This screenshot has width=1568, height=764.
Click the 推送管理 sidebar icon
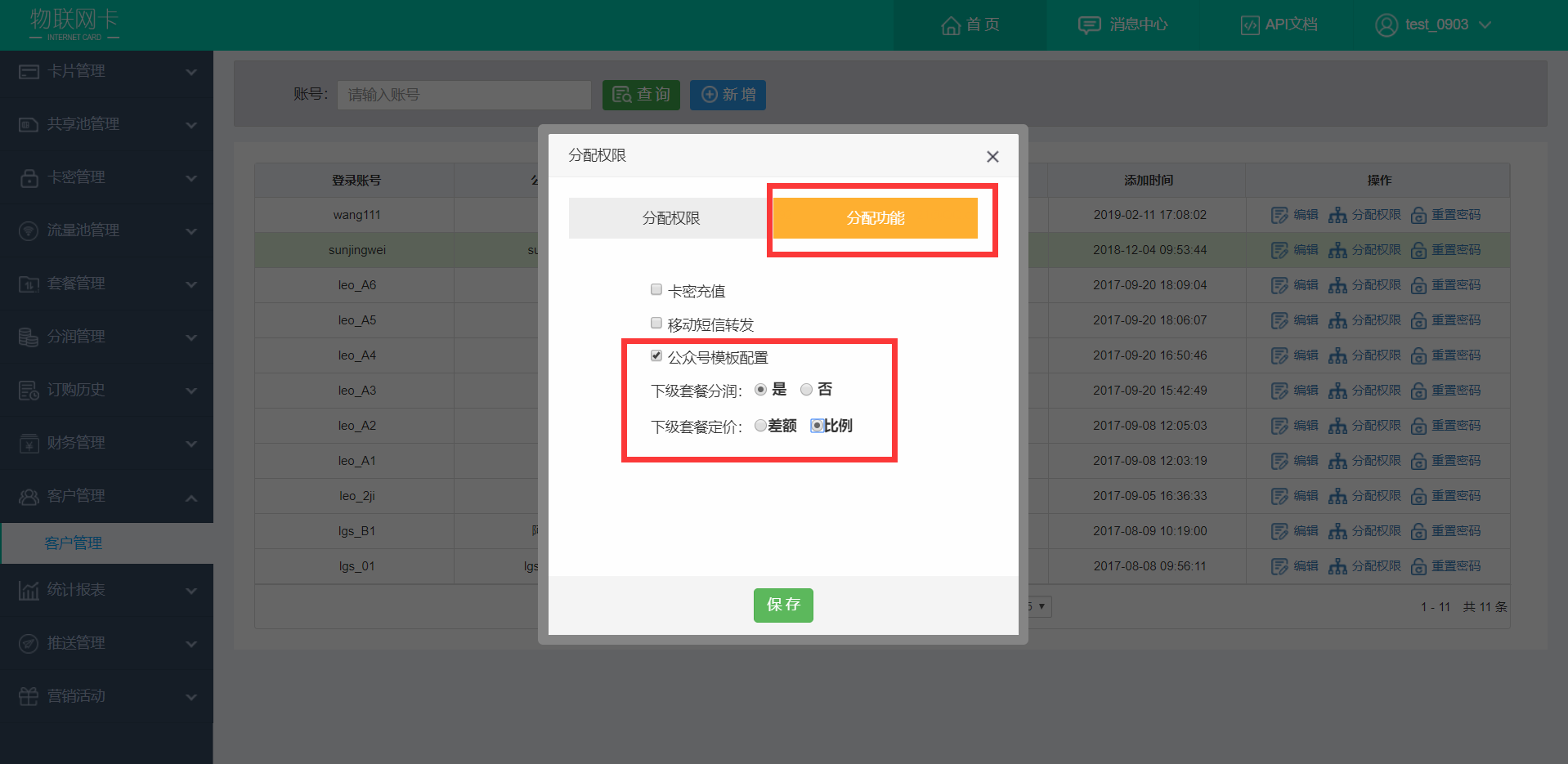tap(29, 644)
